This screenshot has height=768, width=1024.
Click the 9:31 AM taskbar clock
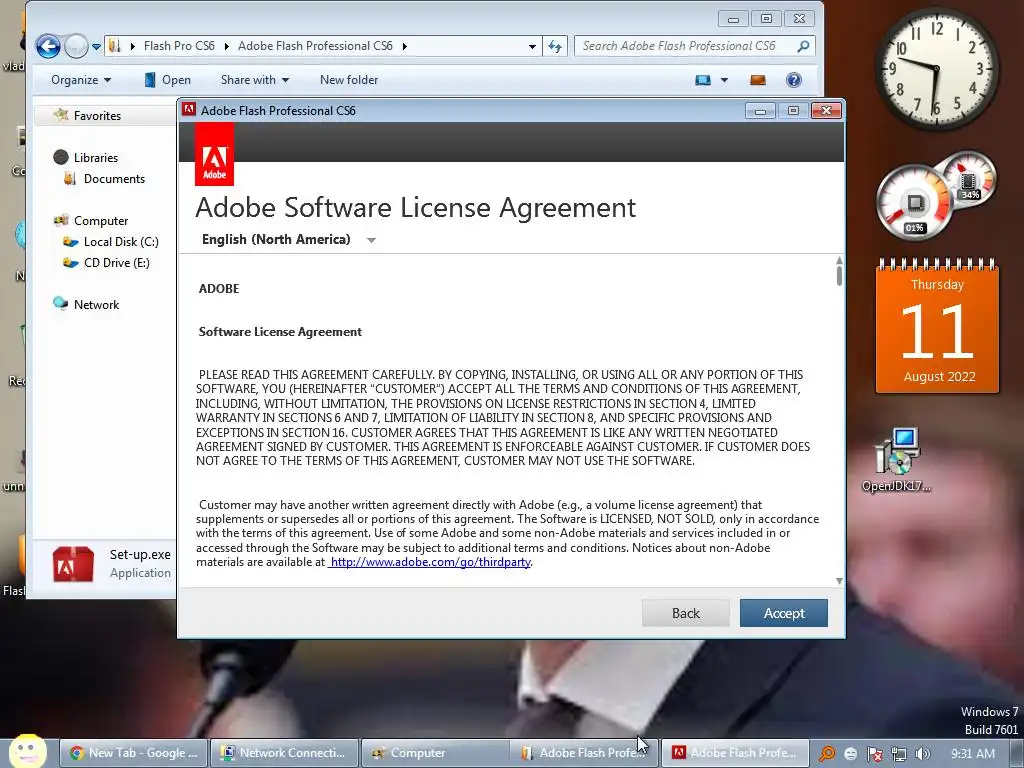972,754
